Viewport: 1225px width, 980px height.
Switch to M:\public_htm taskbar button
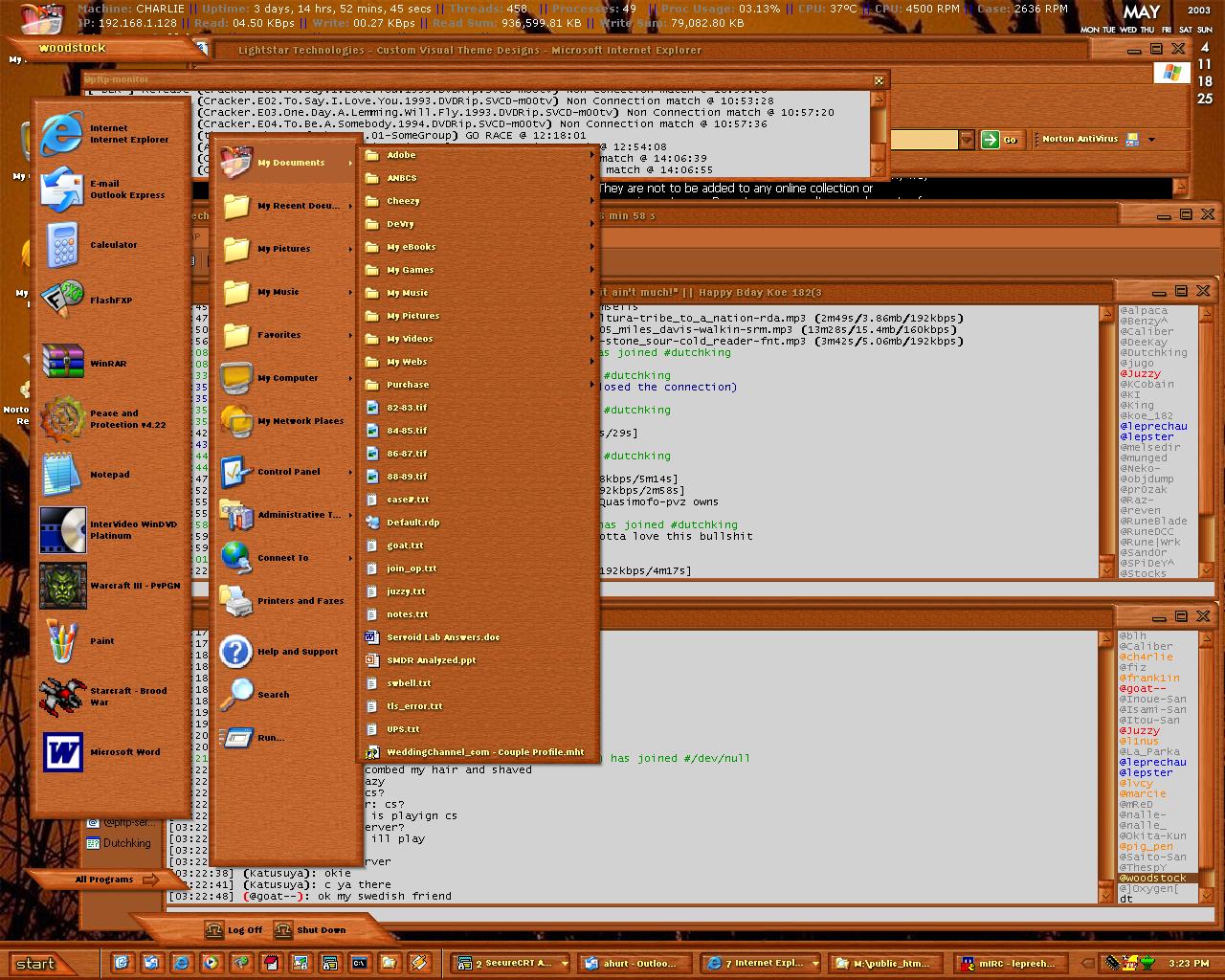click(x=885, y=964)
